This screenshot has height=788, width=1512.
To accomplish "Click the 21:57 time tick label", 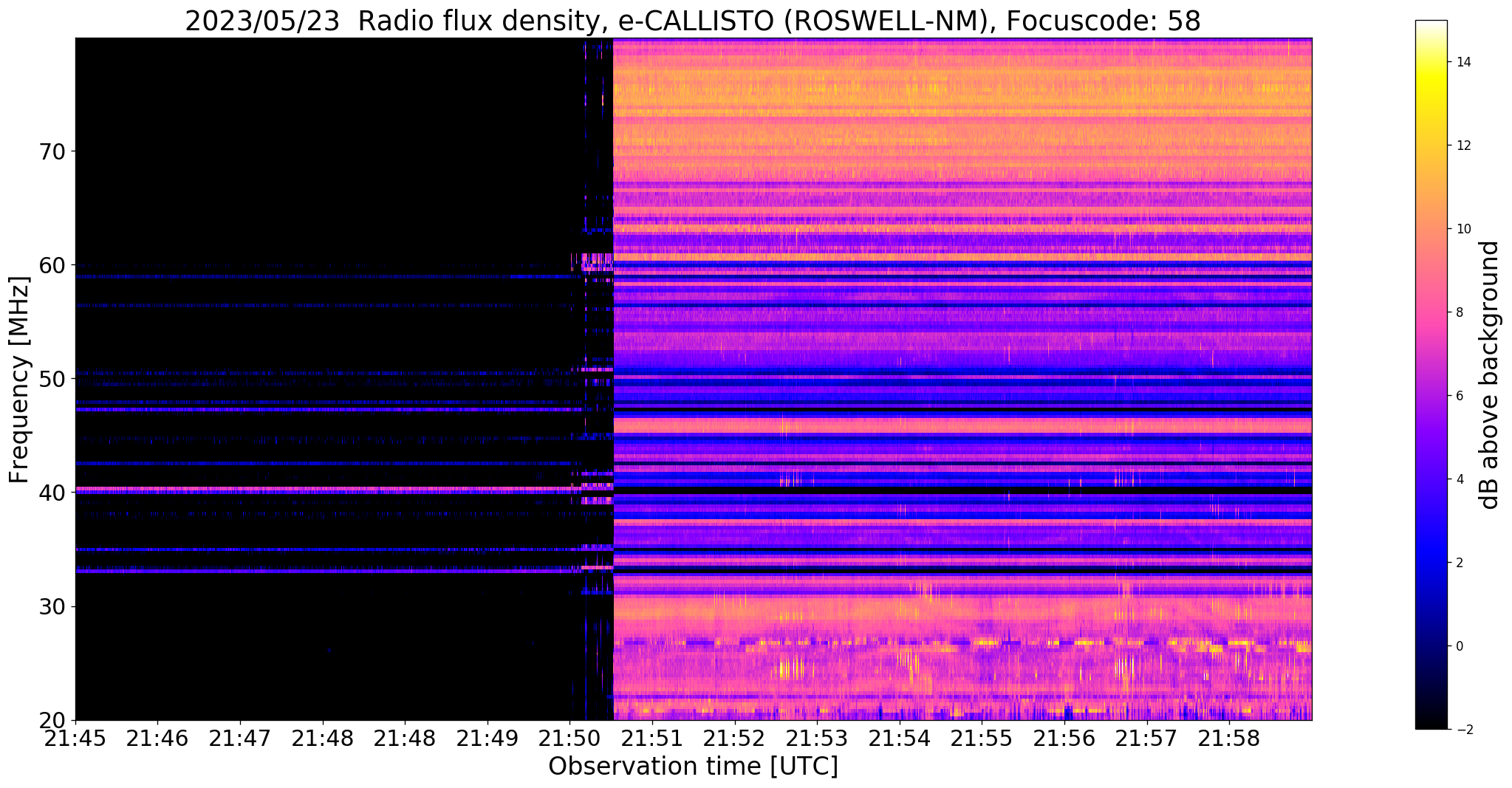I will [1146, 738].
